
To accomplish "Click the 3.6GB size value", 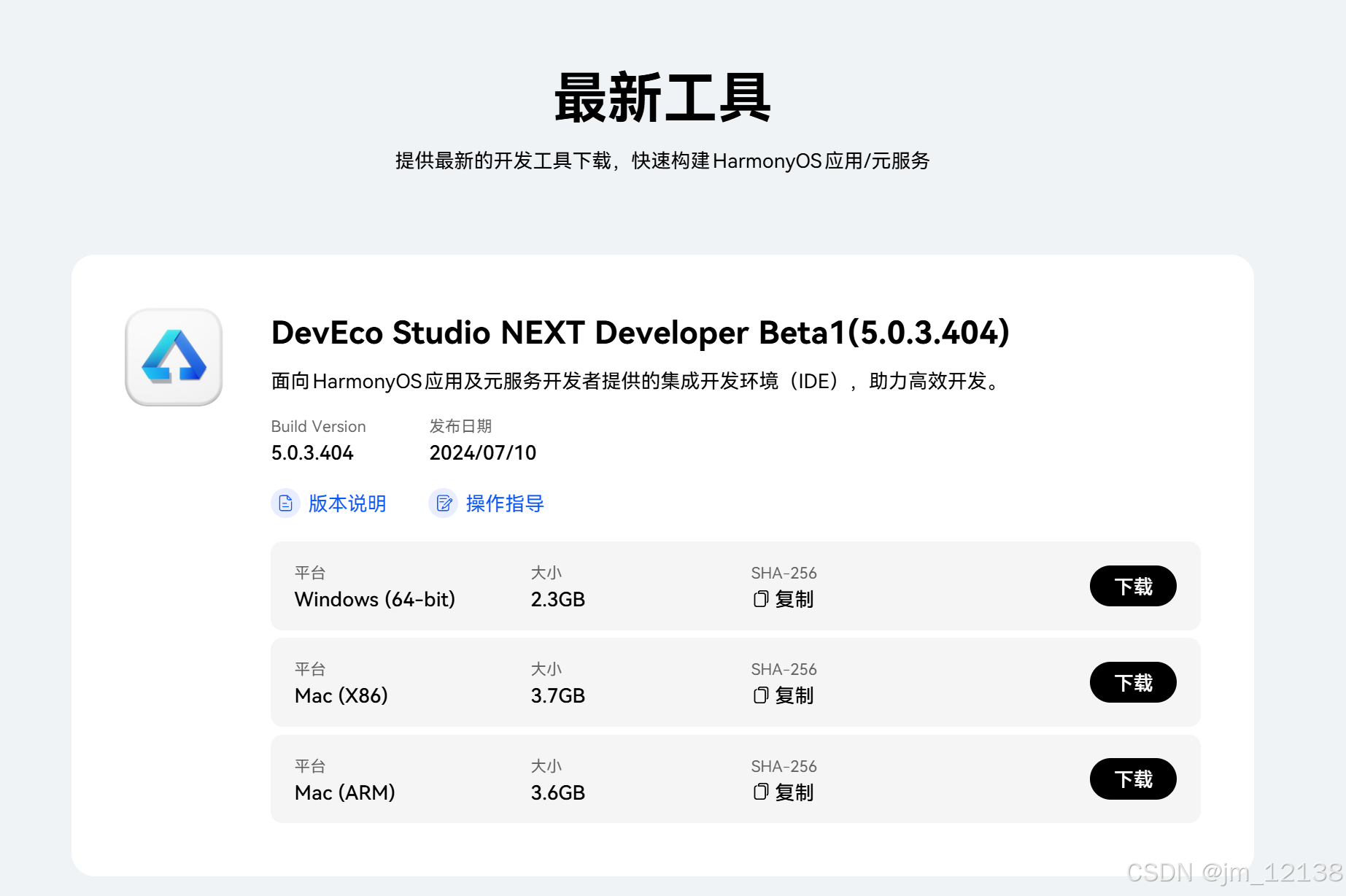I will (558, 792).
